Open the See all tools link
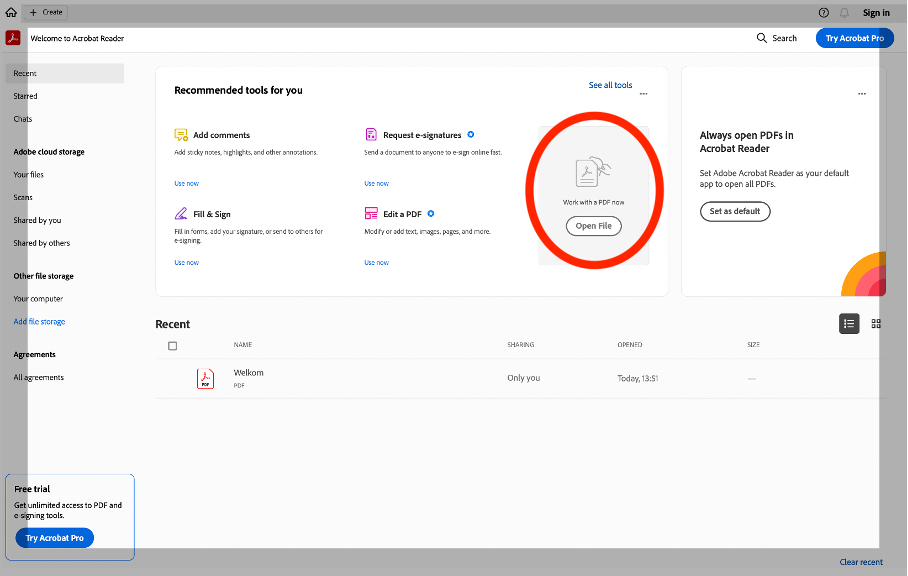908x576 pixels. pos(610,85)
